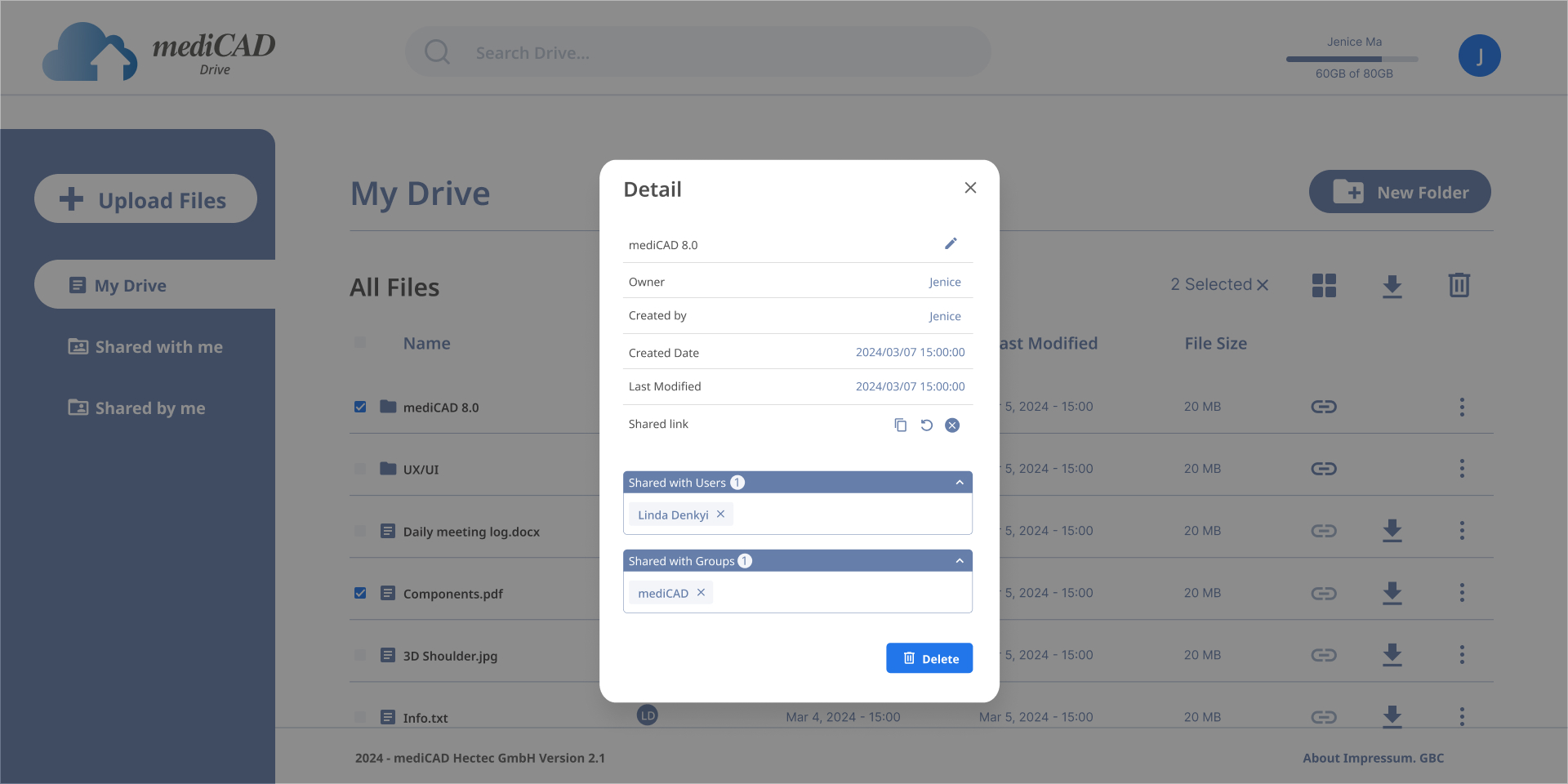Open the user avatar J menu
The image size is (1568, 784).
1479,56
